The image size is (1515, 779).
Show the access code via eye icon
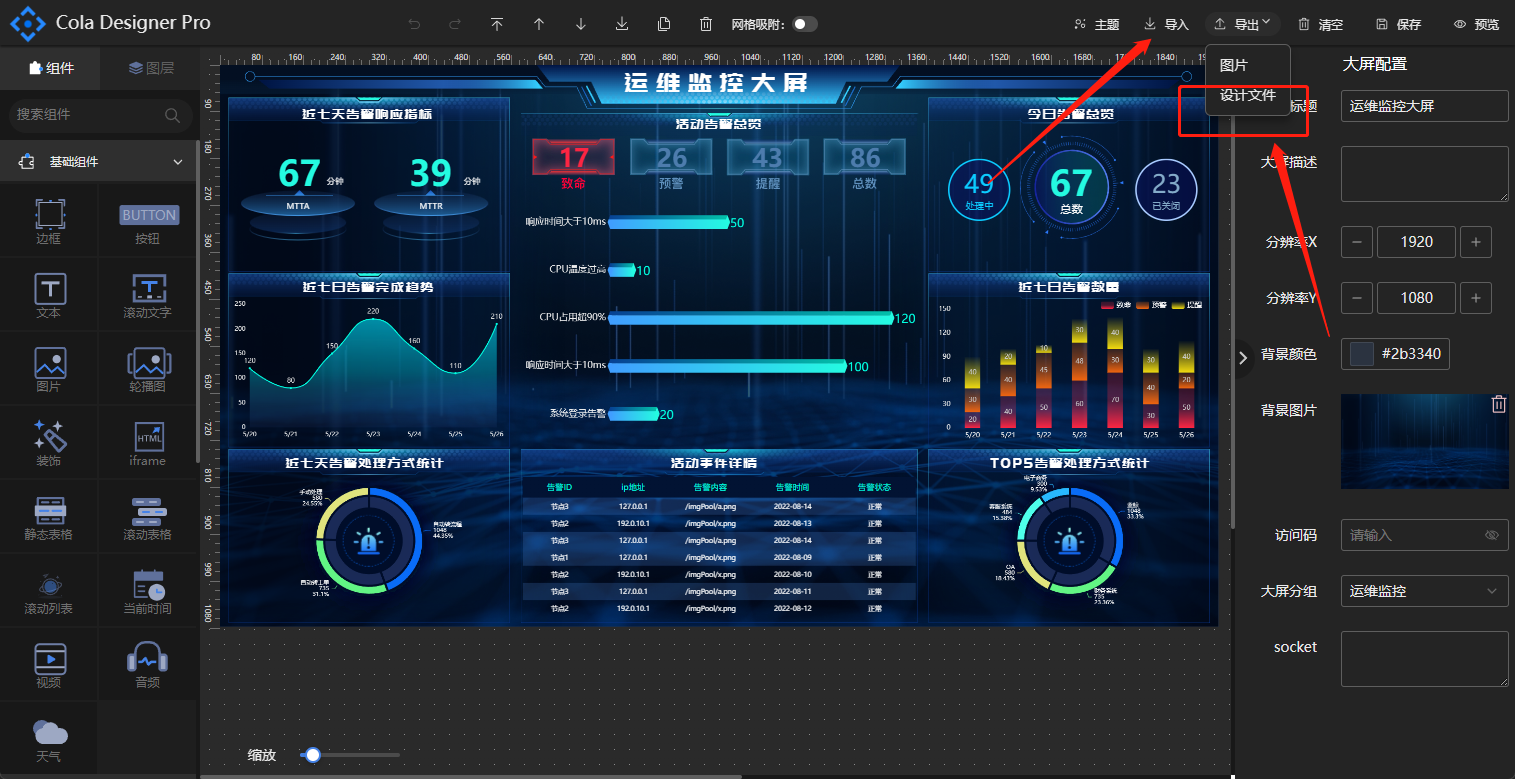tap(1492, 535)
